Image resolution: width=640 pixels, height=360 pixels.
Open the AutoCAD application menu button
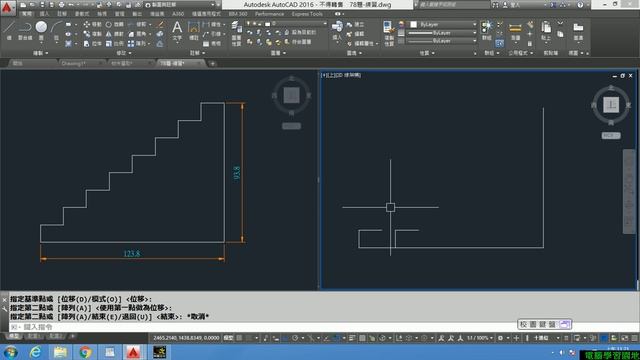click(x=7, y=7)
